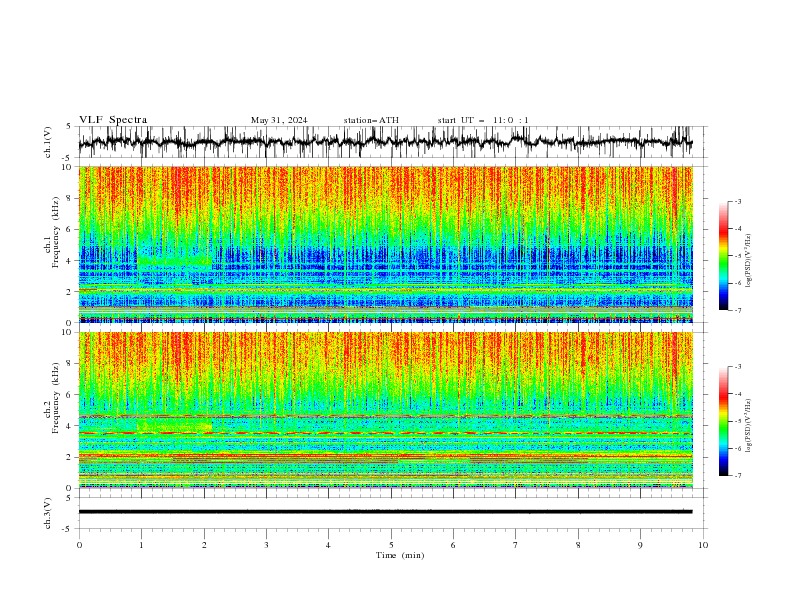Click the "-4" label on ch.2 colorbar
Image resolution: width=792 pixels, height=612 pixels.
coord(738,394)
